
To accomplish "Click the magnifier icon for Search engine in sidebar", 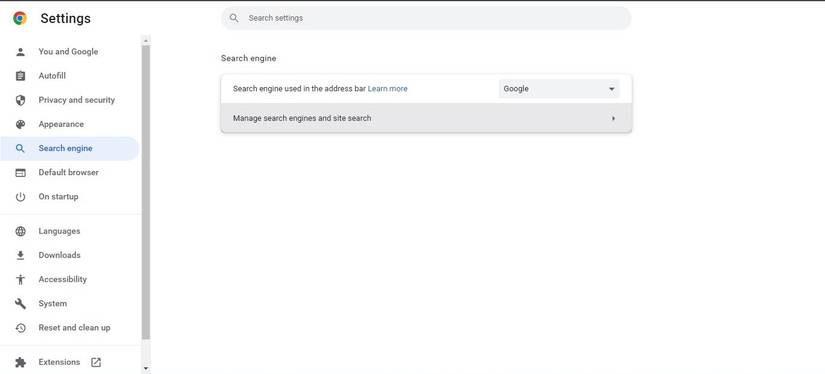I will 21,148.
